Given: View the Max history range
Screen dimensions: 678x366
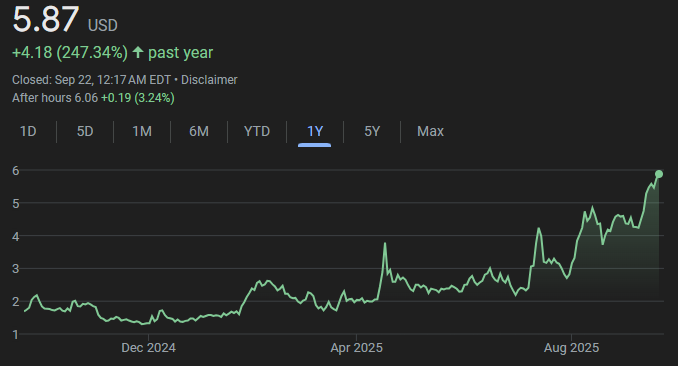Looking at the screenshot, I should (x=430, y=131).
